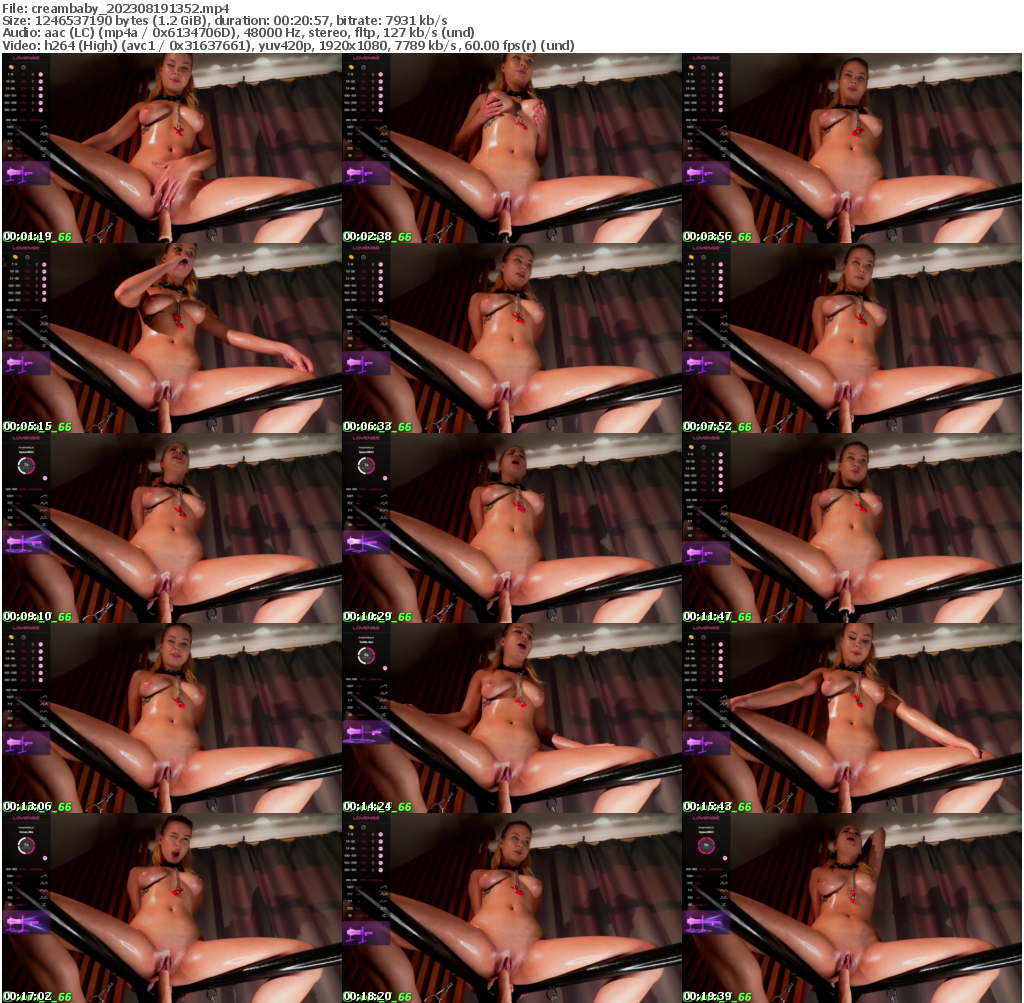Image resolution: width=1024 pixels, height=1003 pixels.
Task: Open the thumbnail at timestamp 00:01:19
Action: point(170,148)
